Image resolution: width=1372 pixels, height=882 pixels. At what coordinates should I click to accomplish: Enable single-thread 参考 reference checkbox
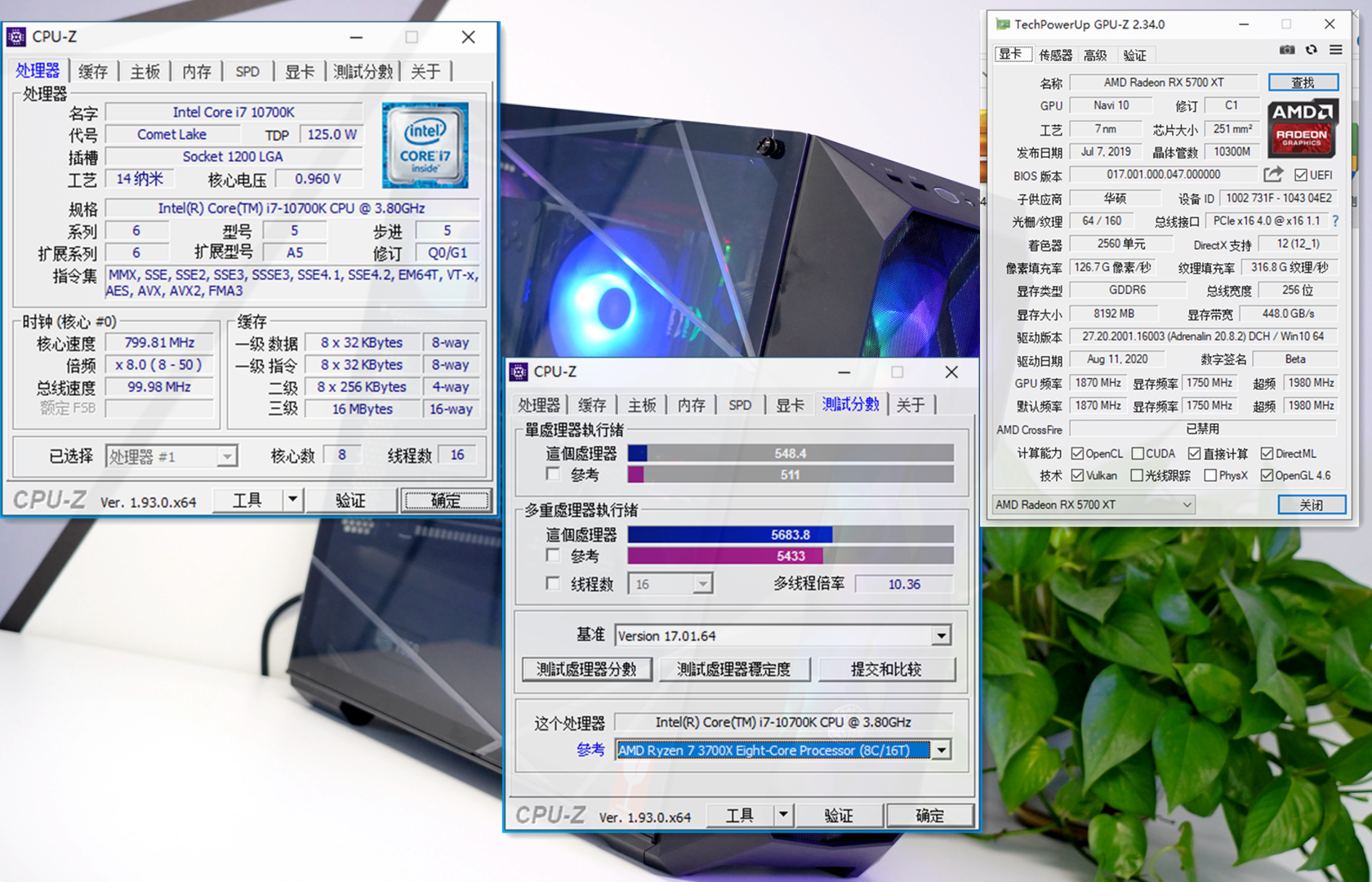(553, 474)
